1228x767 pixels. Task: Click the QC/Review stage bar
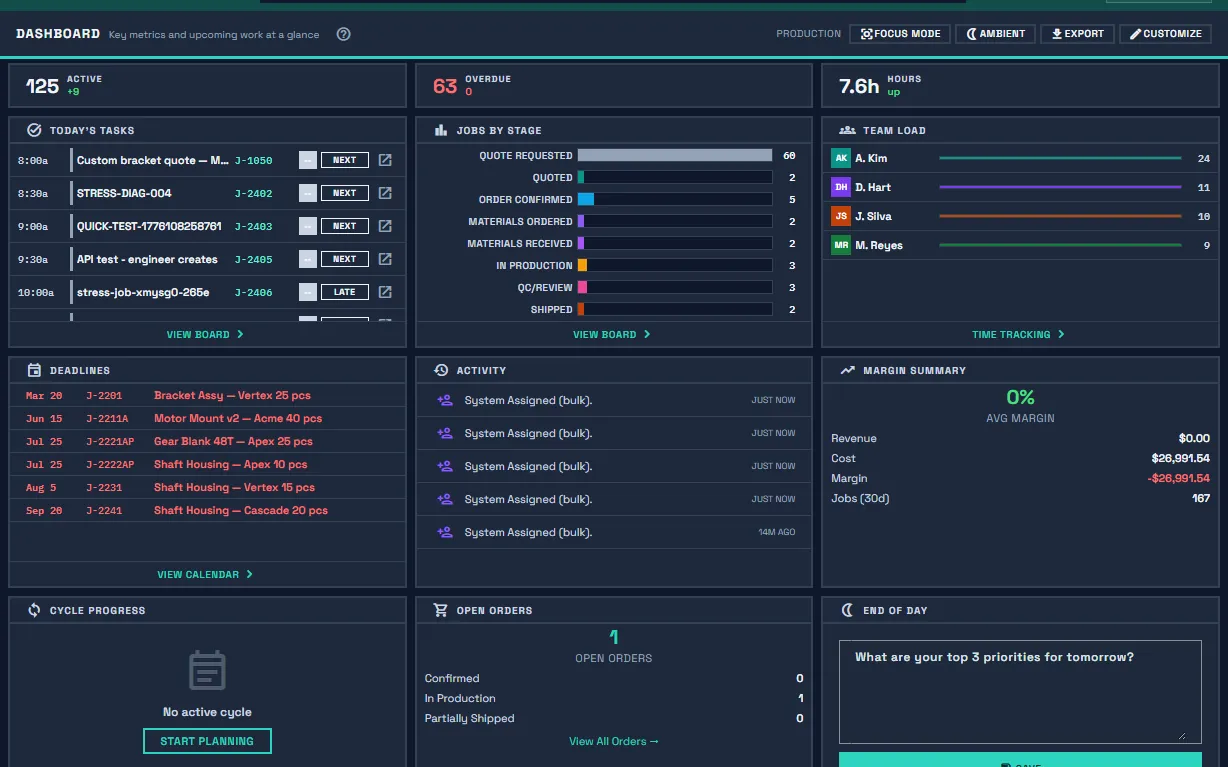coord(675,287)
